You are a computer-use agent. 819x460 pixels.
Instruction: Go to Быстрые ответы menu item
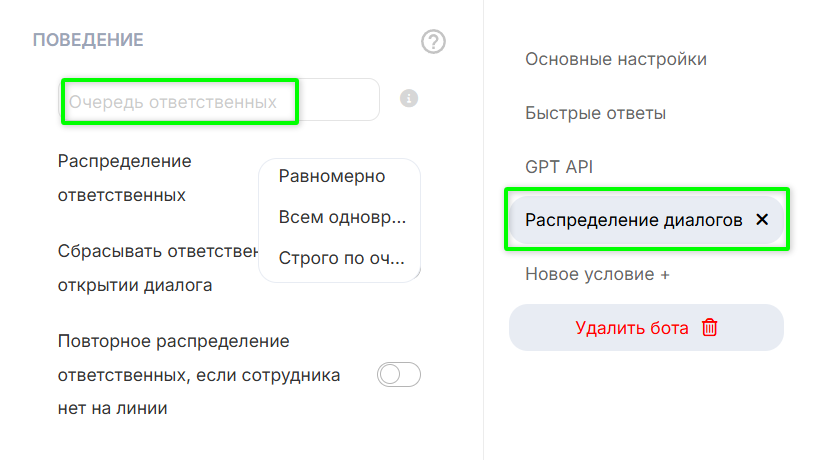(595, 113)
